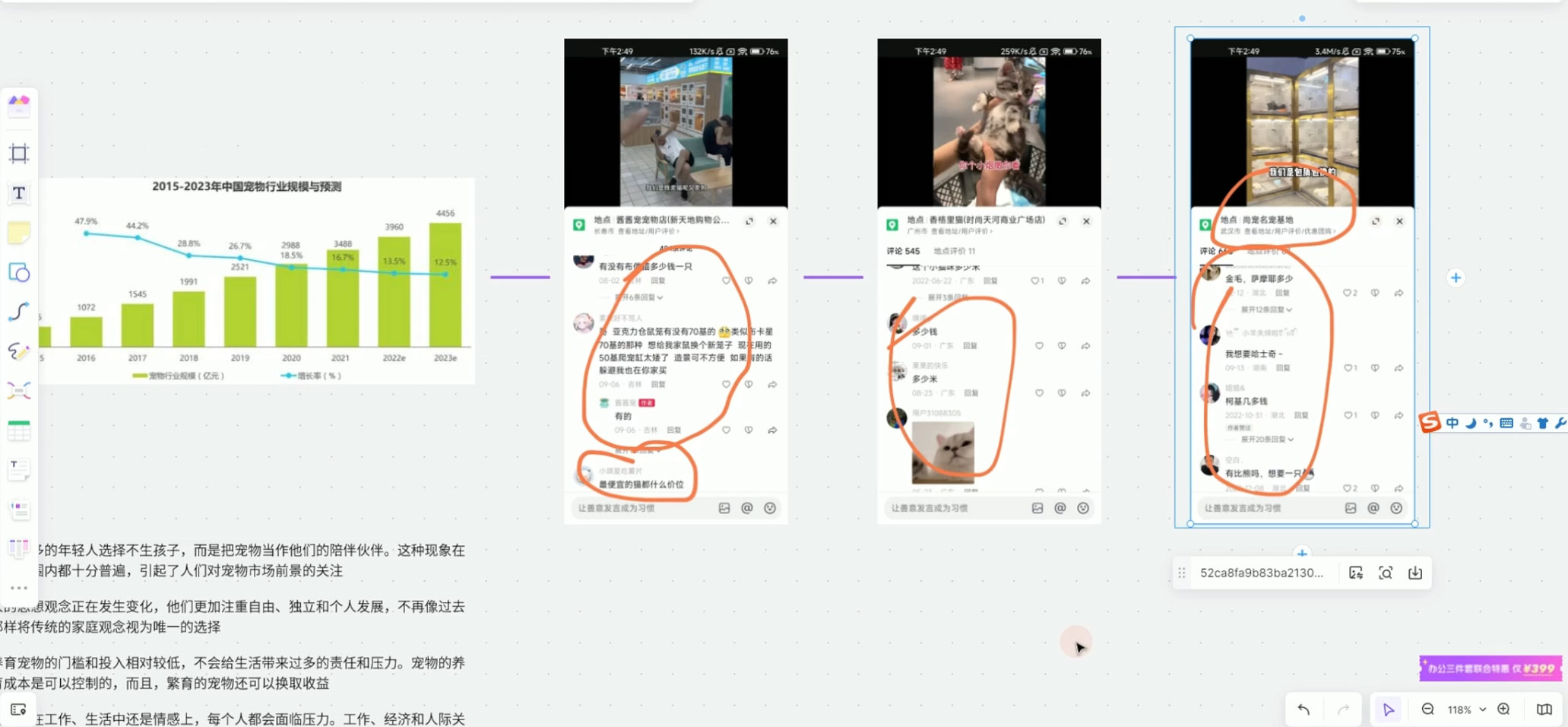The image size is (1568, 727).
Task: Open the Shapes tool
Action: click(19, 273)
